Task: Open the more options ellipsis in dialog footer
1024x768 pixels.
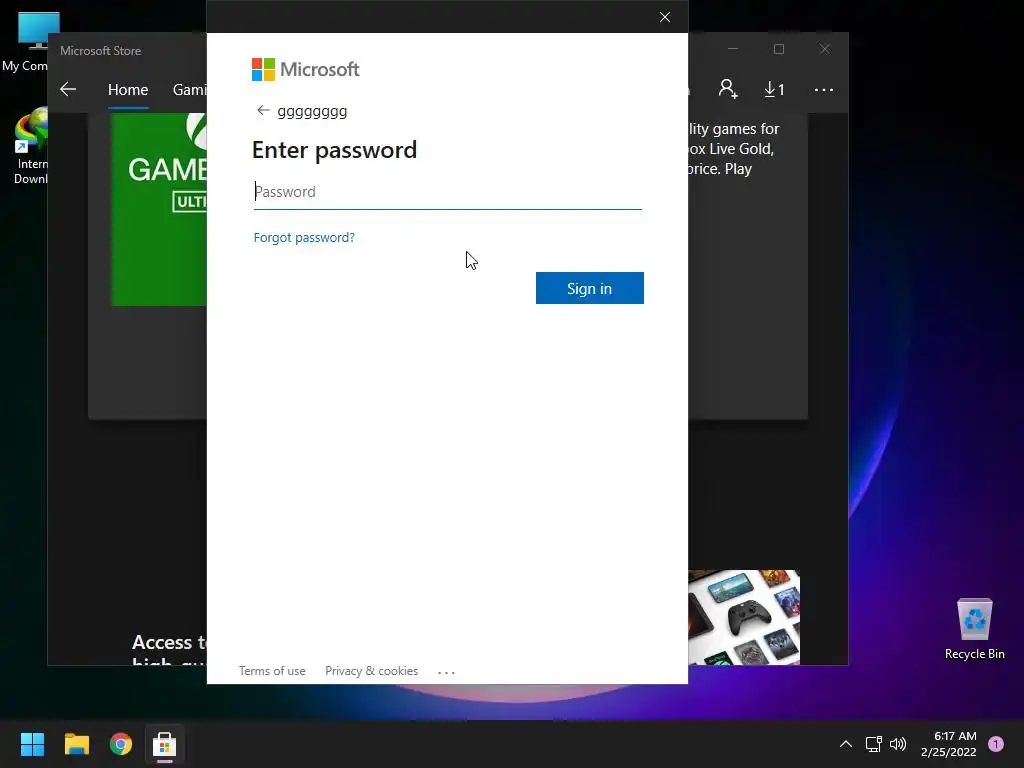Action: click(446, 672)
